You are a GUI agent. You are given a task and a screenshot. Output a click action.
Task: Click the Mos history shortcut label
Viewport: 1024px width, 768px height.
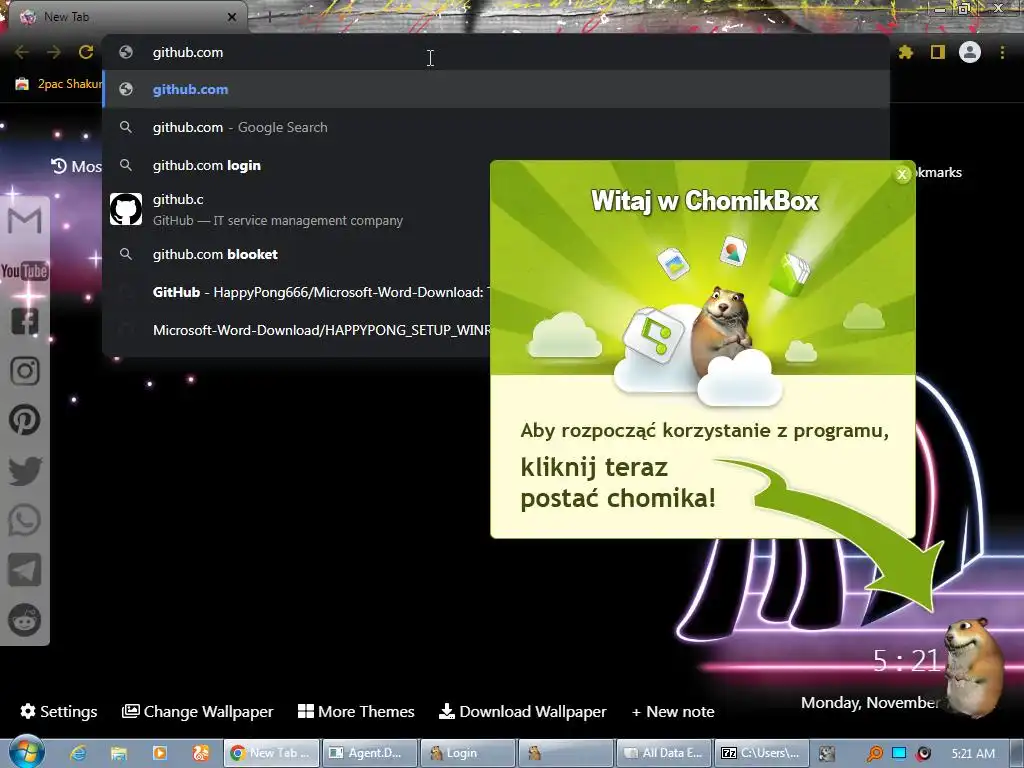77,167
